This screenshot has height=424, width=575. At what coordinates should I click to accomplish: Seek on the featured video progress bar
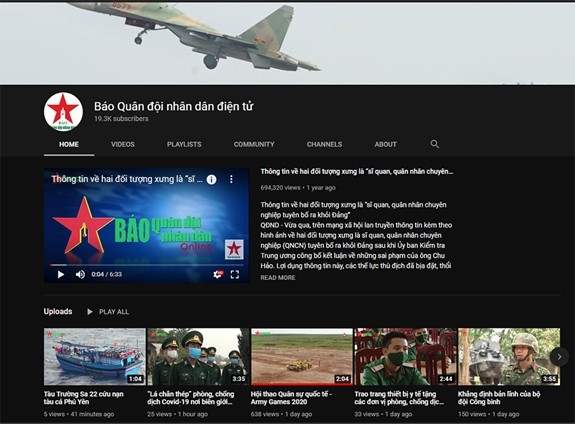click(147, 264)
